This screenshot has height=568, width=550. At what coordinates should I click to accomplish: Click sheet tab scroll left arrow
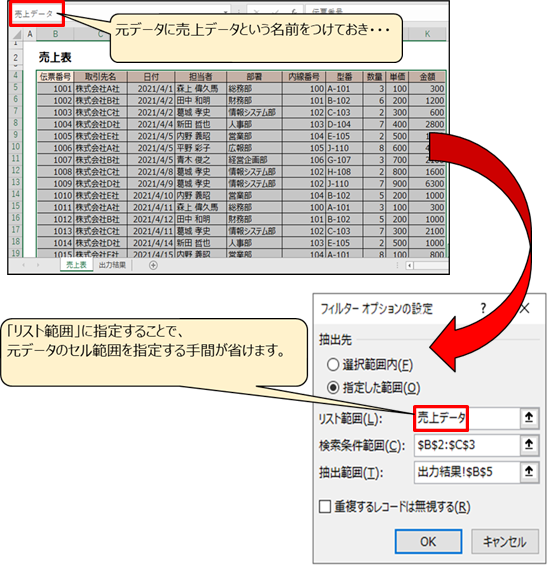coord(24,265)
